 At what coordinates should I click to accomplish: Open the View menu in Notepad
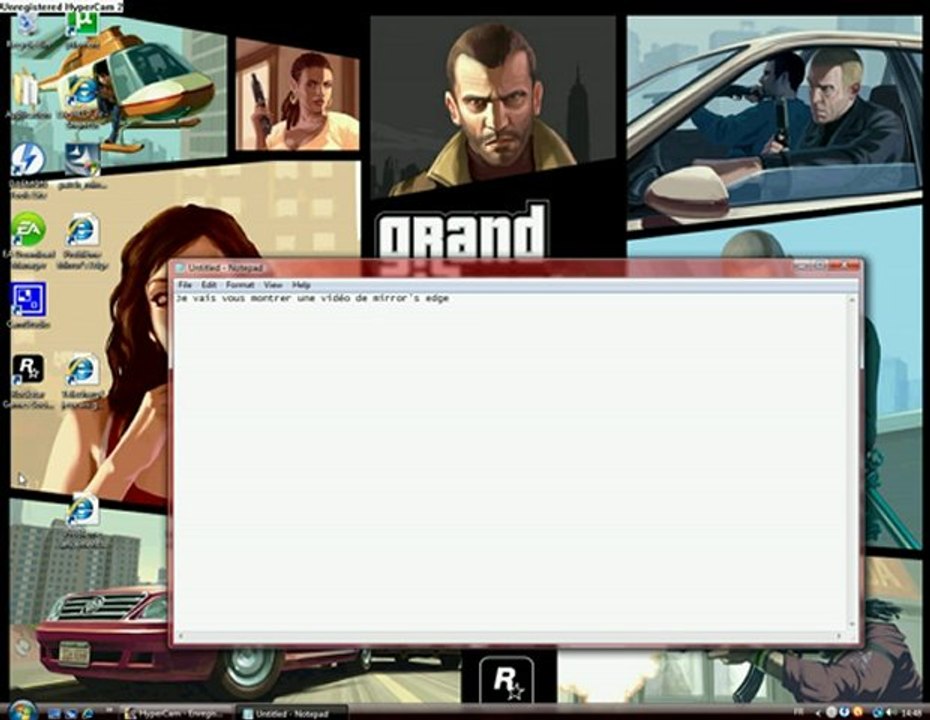point(272,285)
